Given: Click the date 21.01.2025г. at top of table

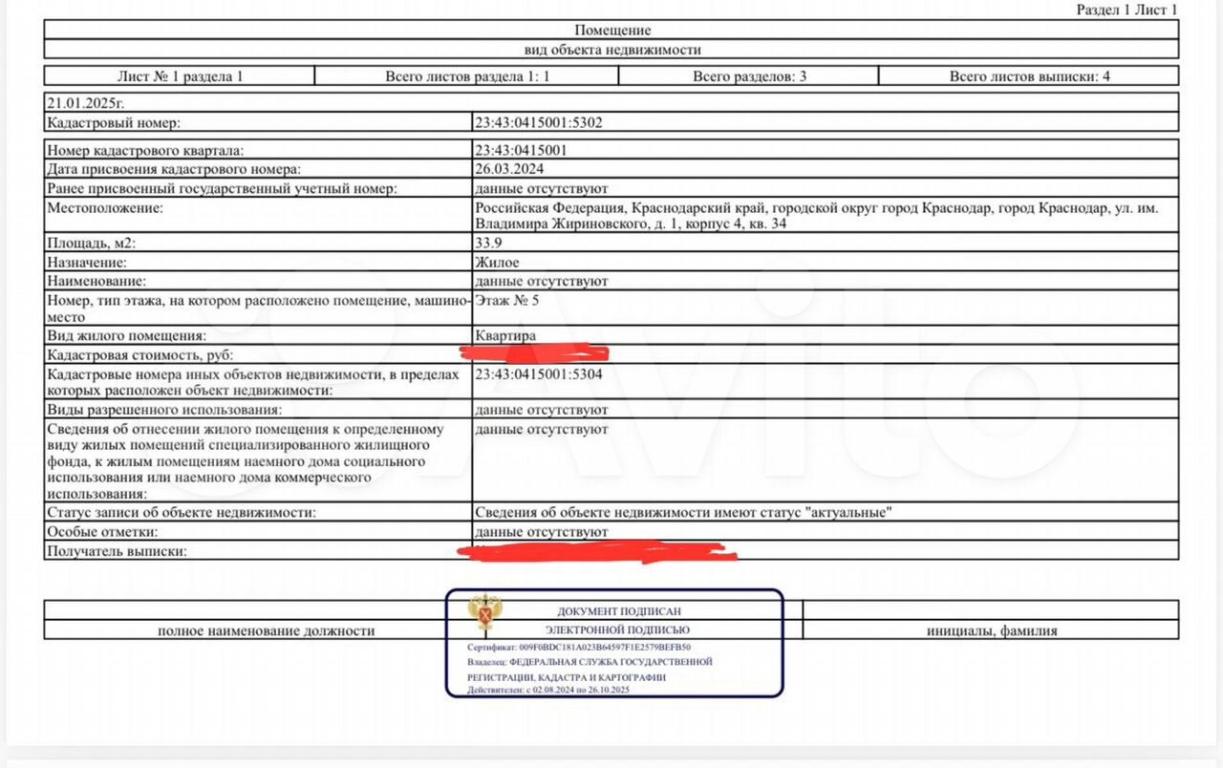Looking at the screenshot, I should [85, 102].
